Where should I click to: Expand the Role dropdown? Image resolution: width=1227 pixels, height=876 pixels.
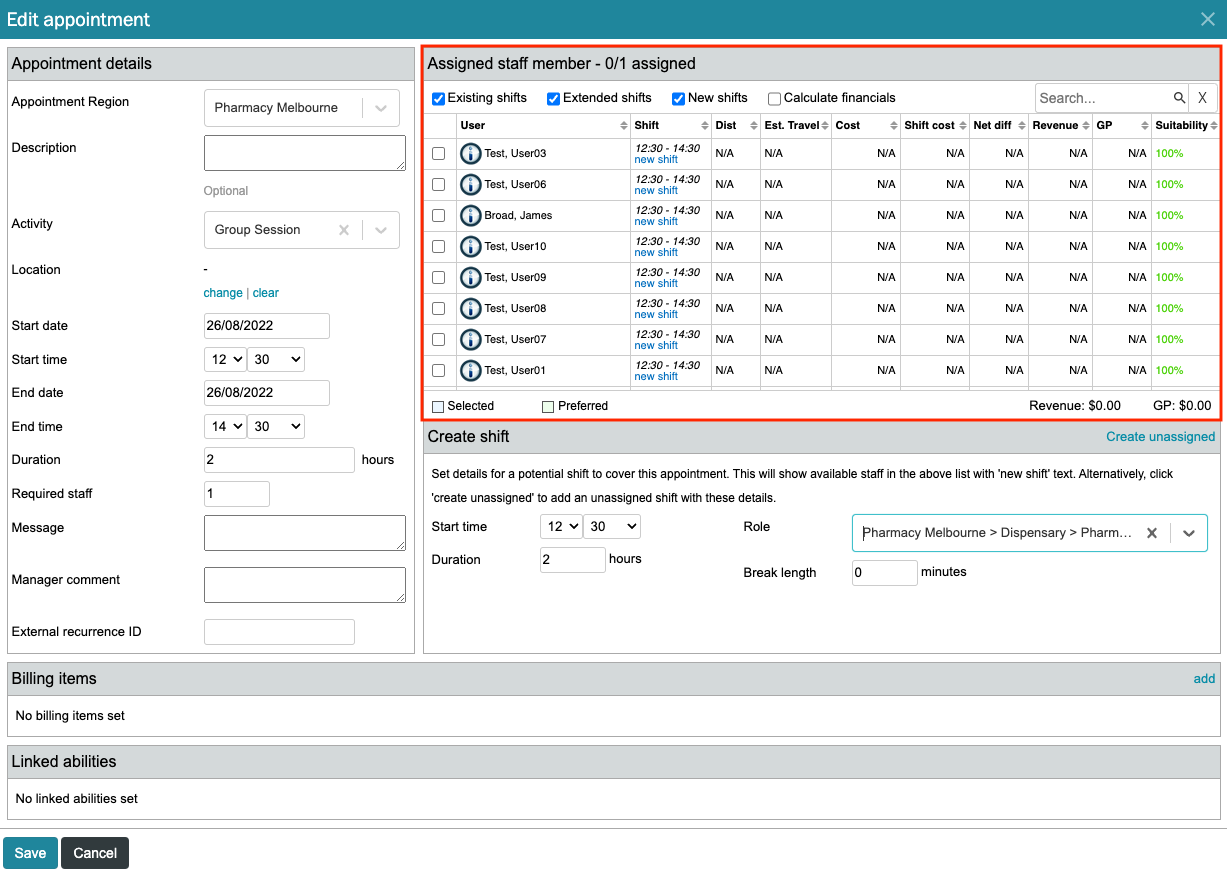click(x=1189, y=533)
